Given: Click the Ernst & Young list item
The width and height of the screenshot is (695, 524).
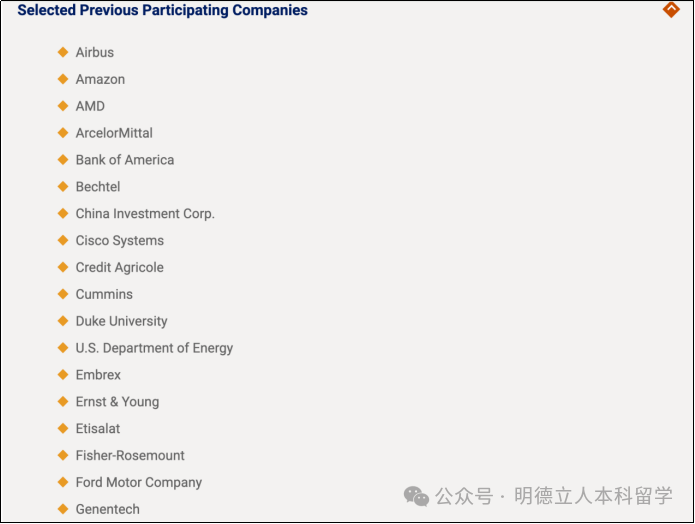Looking at the screenshot, I should [x=117, y=402].
